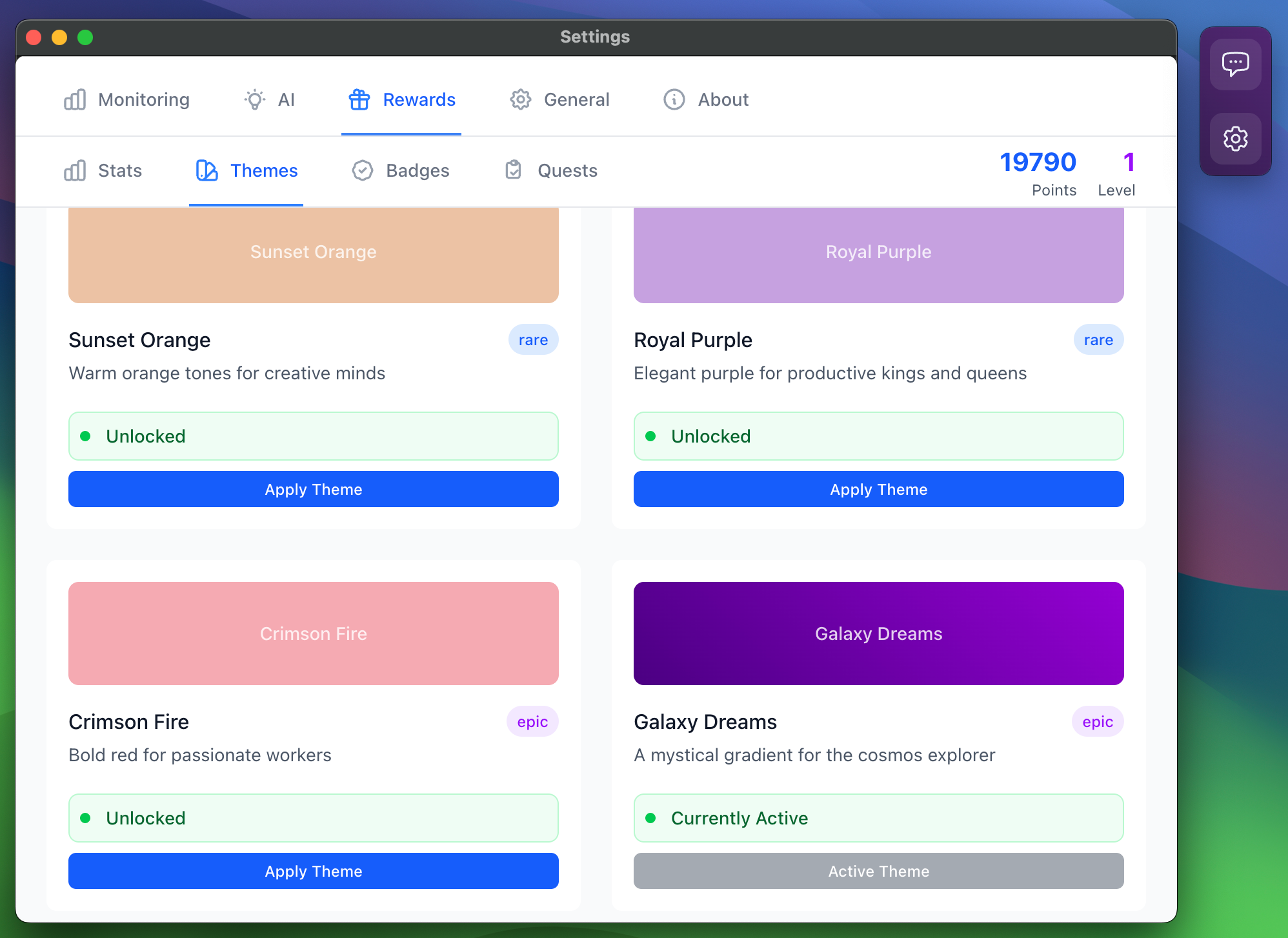
Task: Click the 19790 Points counter
Action: point(1038,163)
